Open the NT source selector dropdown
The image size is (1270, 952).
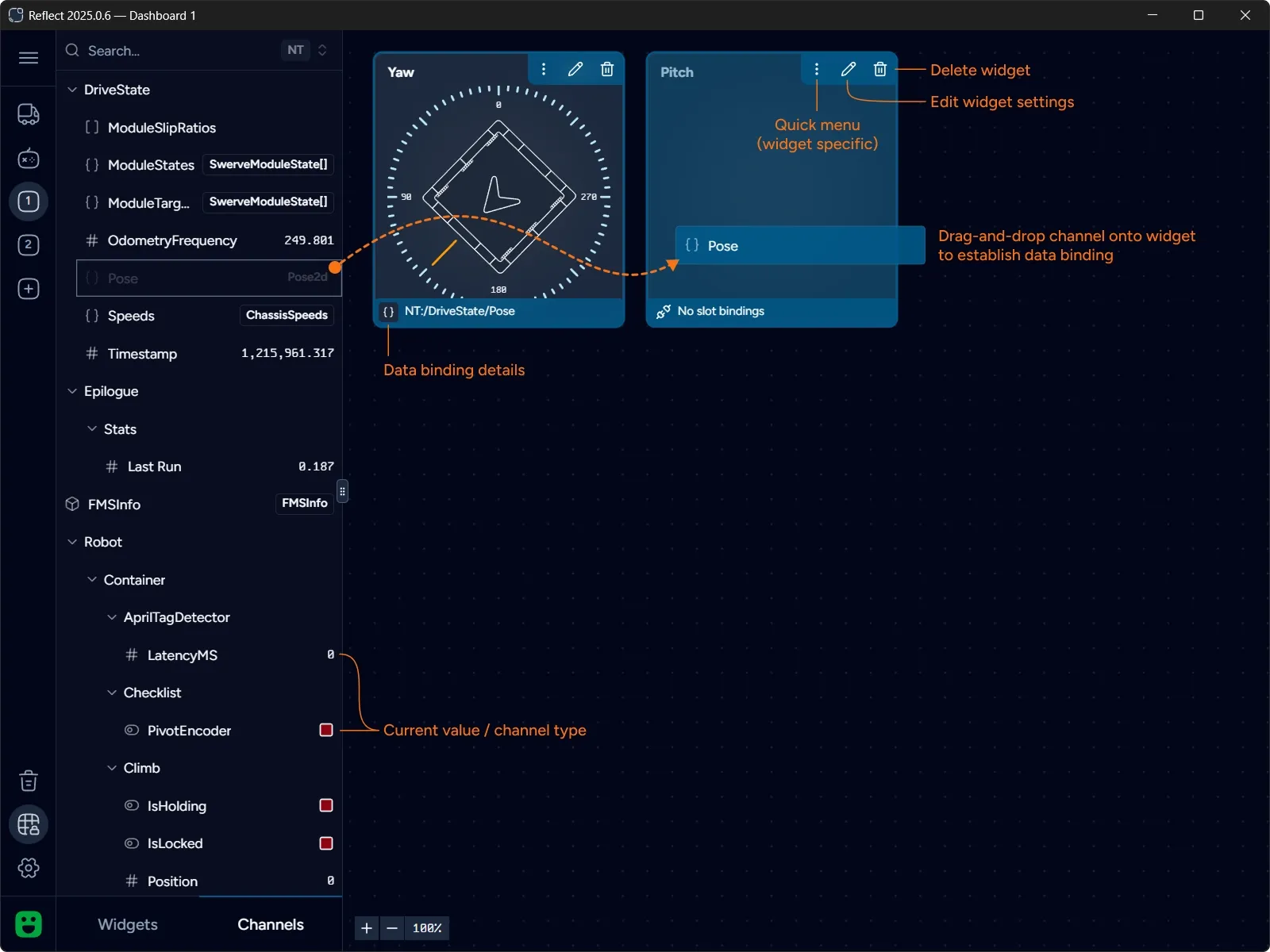[306, 50]
